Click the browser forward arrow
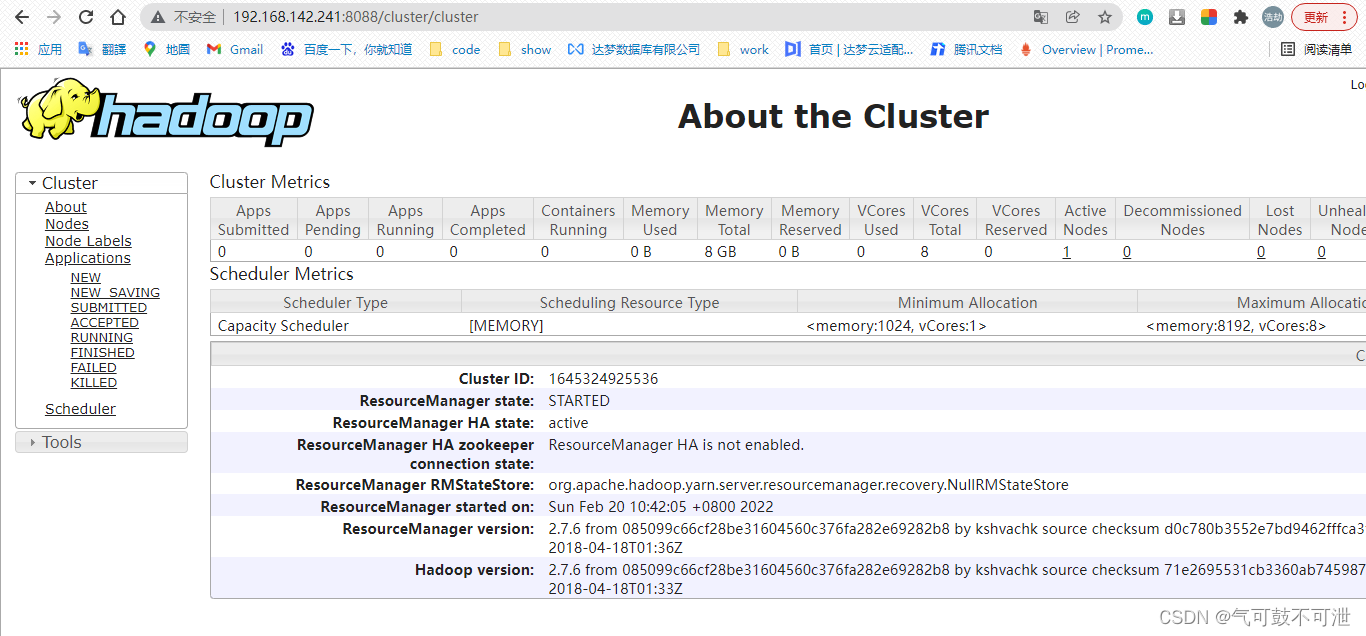This screenshot has width=1366, height=636. [x=54, y=17]
